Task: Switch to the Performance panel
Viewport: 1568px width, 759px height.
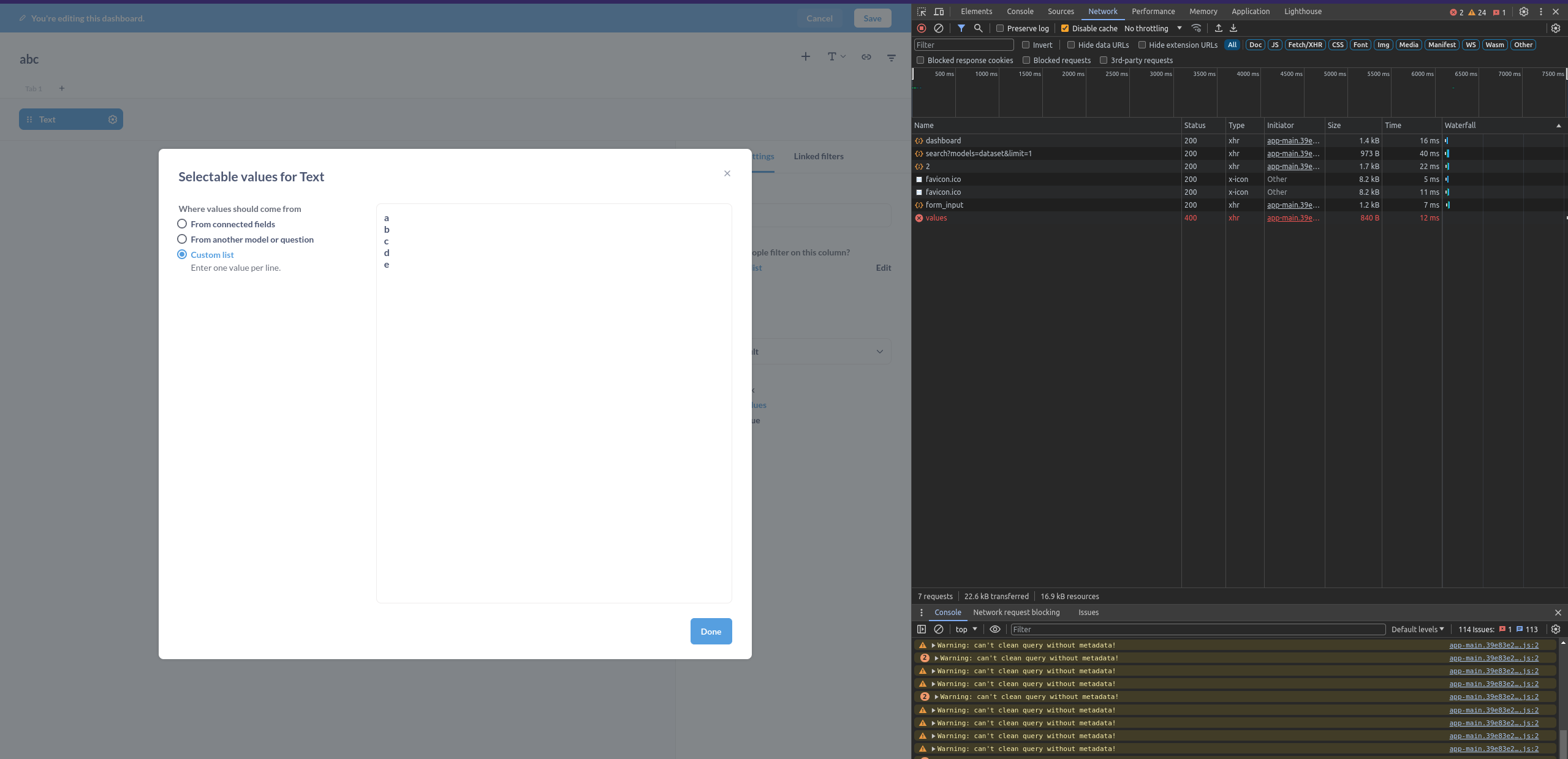Action: pos(1153,12)
